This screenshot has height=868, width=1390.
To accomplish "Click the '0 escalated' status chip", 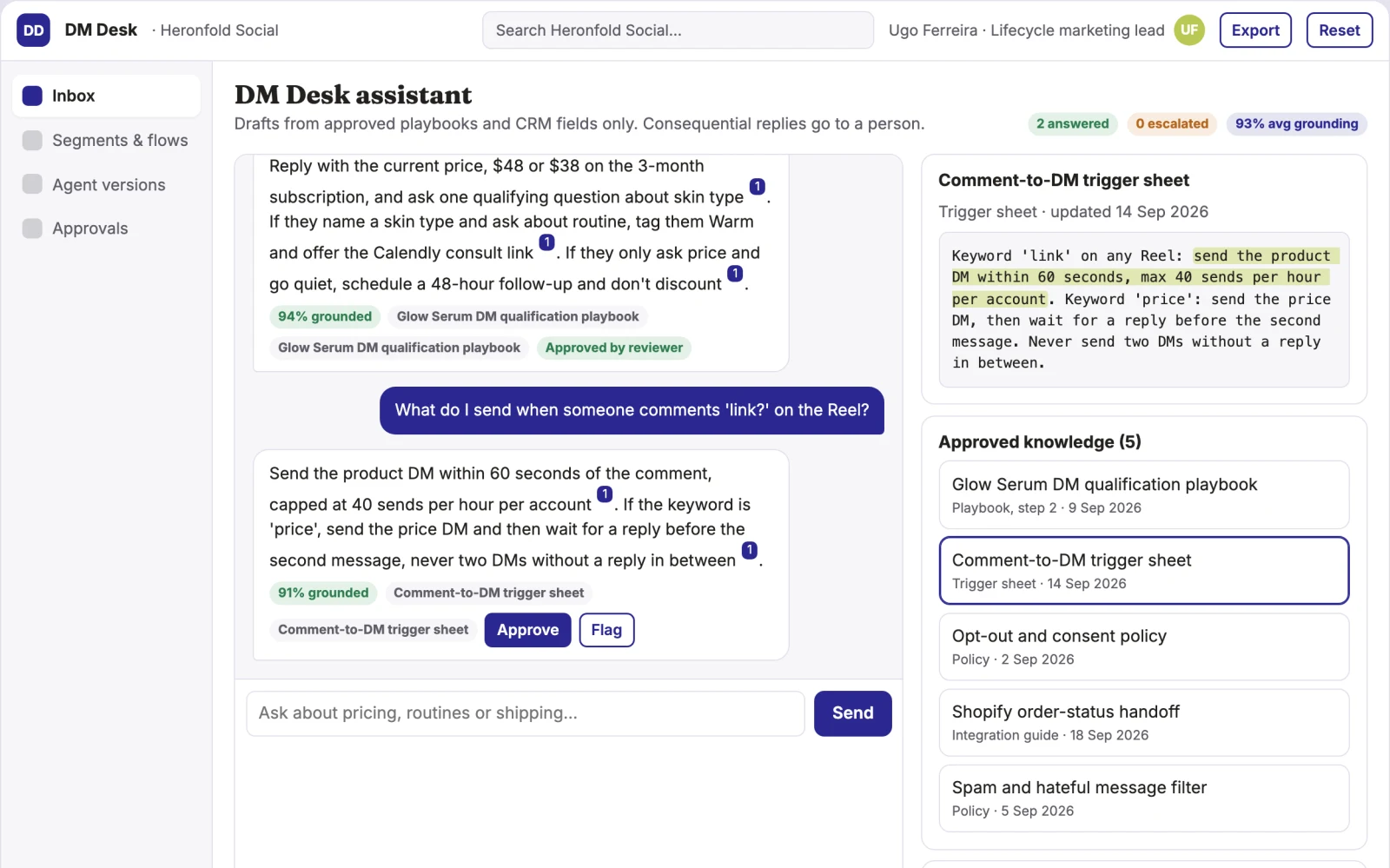I will pyautogui.click(x=1172, y=124).
